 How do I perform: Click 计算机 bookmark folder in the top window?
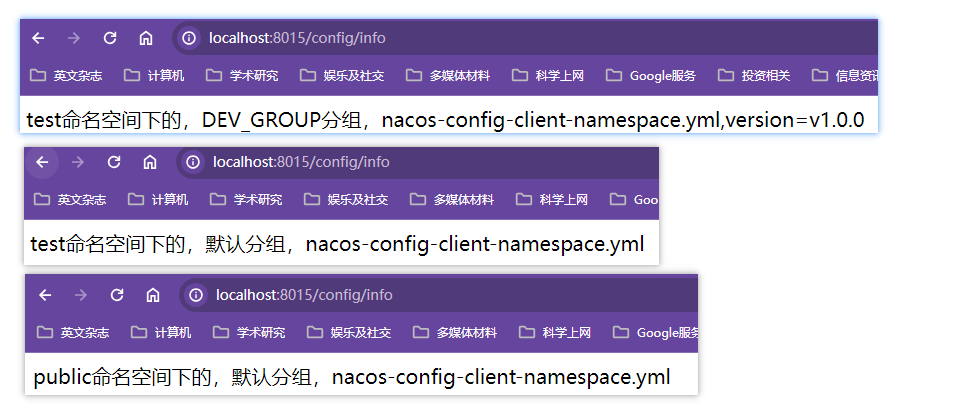tap(154, 75)
